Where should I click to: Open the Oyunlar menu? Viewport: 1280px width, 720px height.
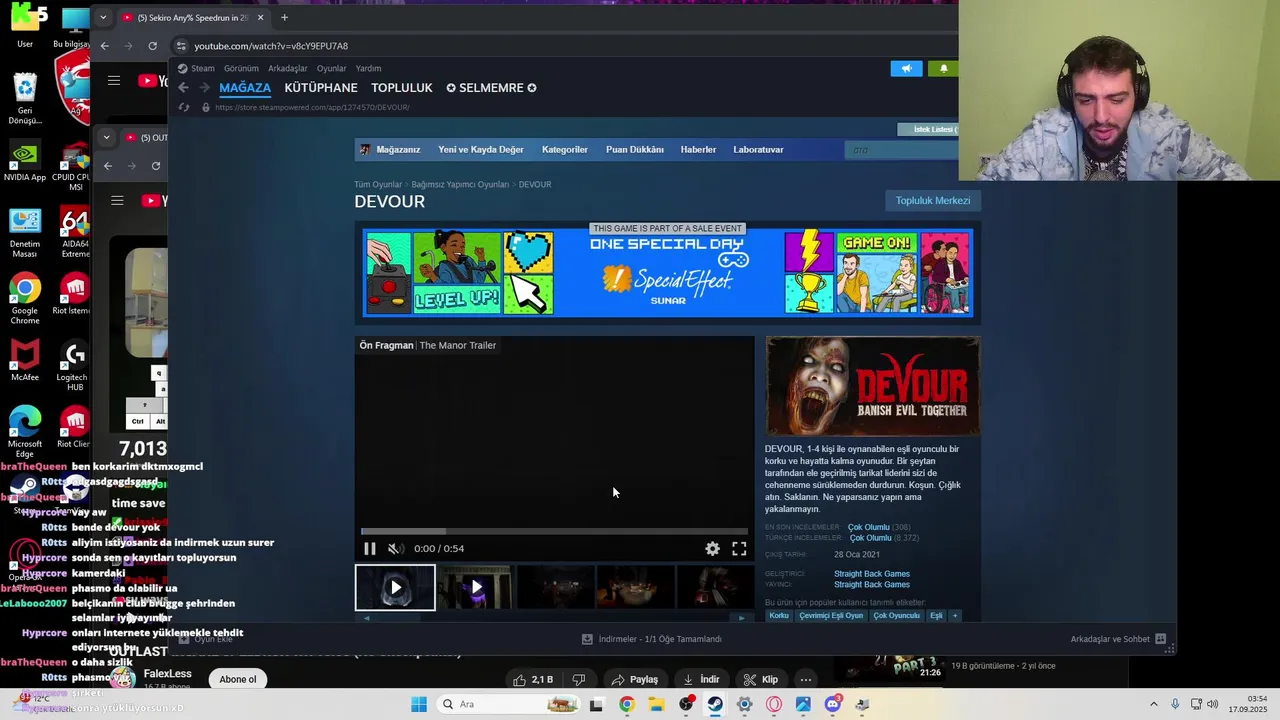tap(331, 68)
